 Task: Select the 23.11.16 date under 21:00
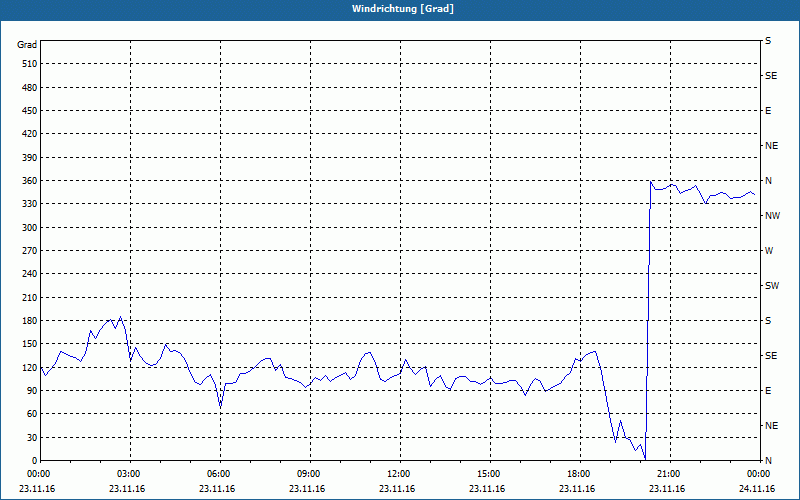(667, 489)
